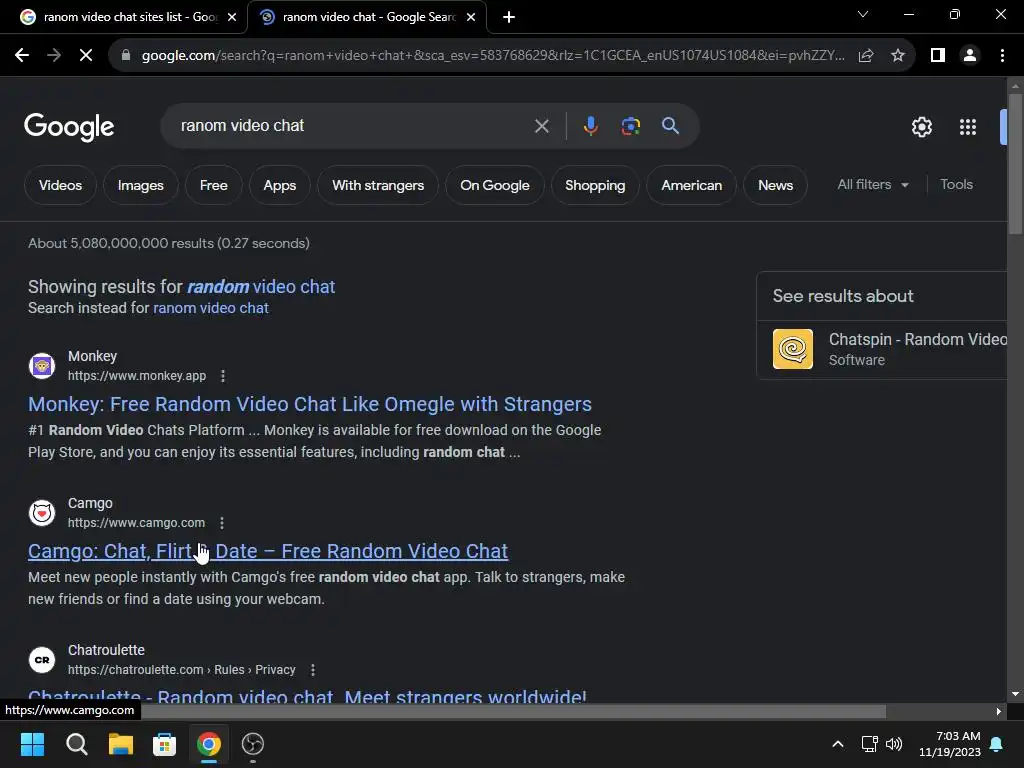The width and height of the screenshot is (1024, 768).
Task: Click the Camgo site favicon
Action: (x=42, y=513)
